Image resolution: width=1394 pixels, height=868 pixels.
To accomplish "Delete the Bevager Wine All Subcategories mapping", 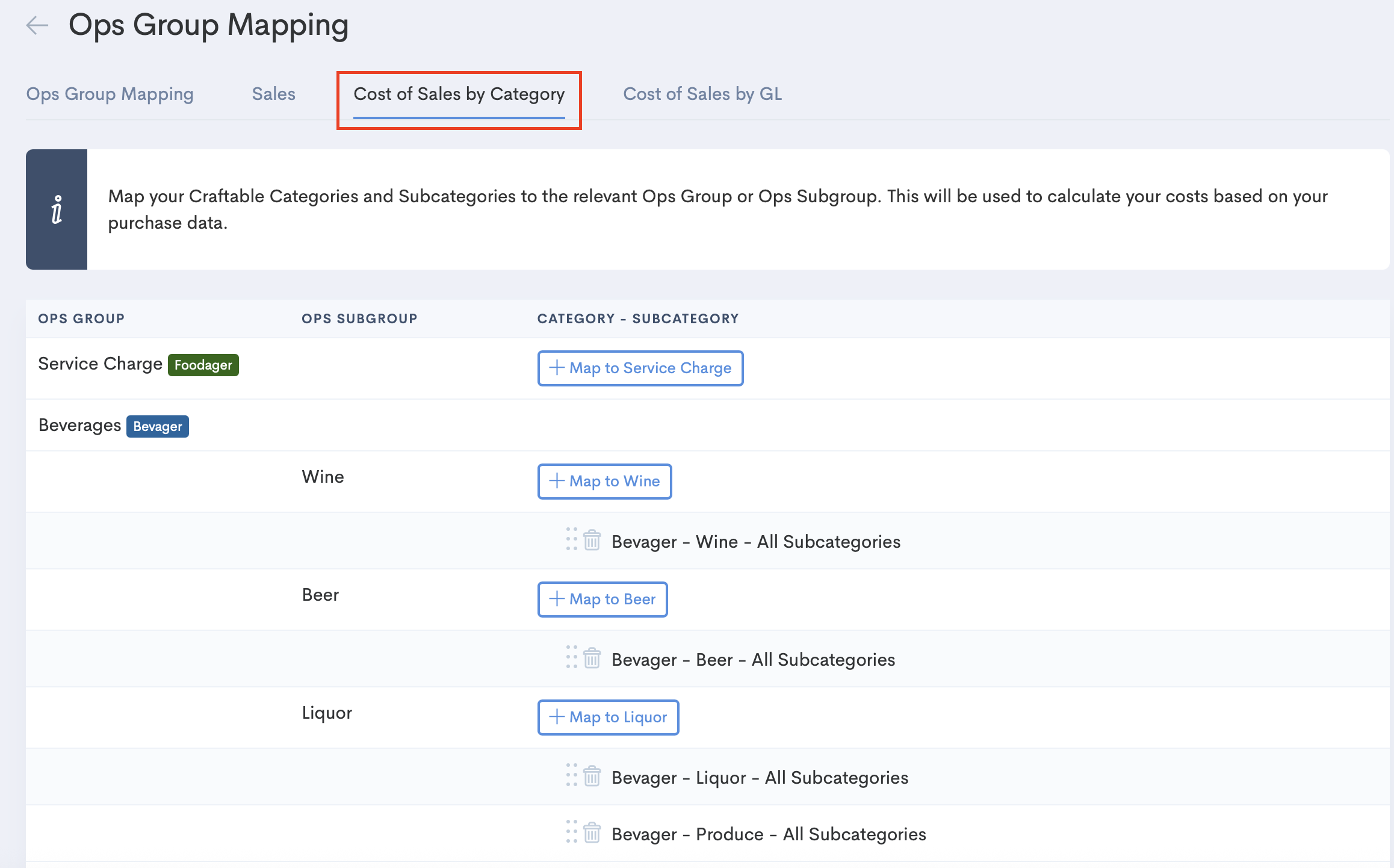I will pos(592,541).
